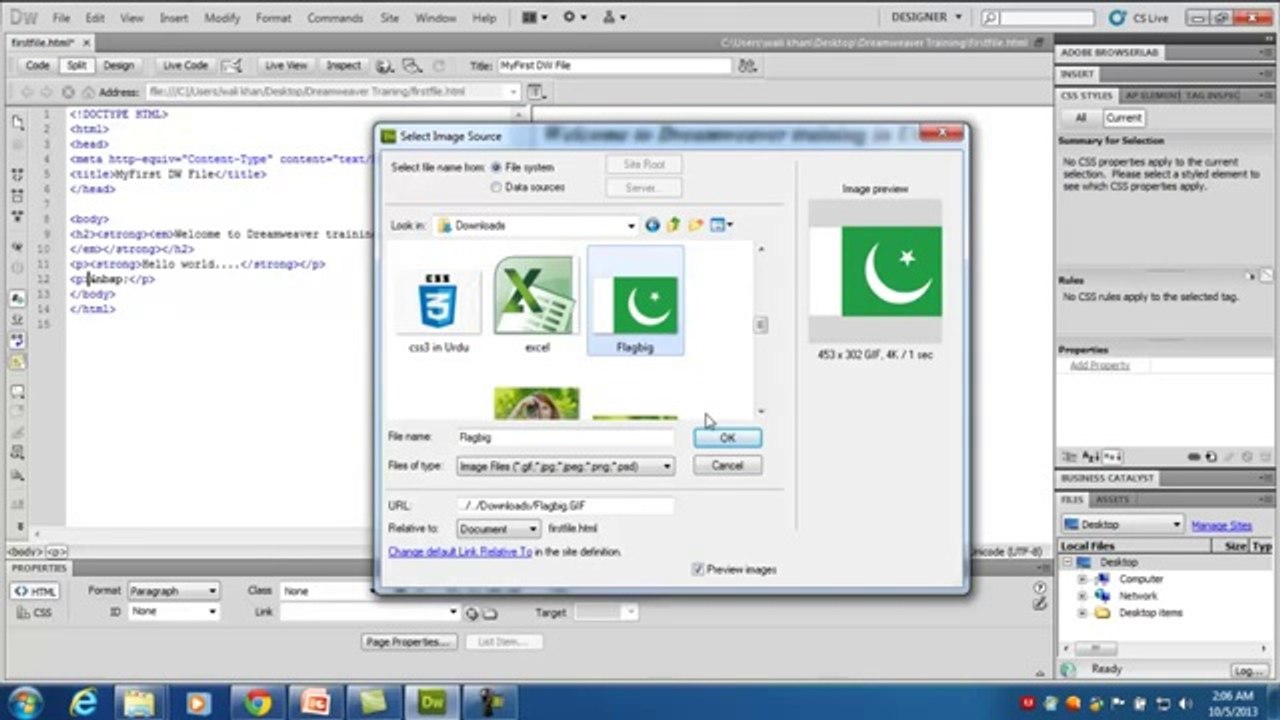
Task: Select the Flagbig image thumbnail
Action: 636,301
